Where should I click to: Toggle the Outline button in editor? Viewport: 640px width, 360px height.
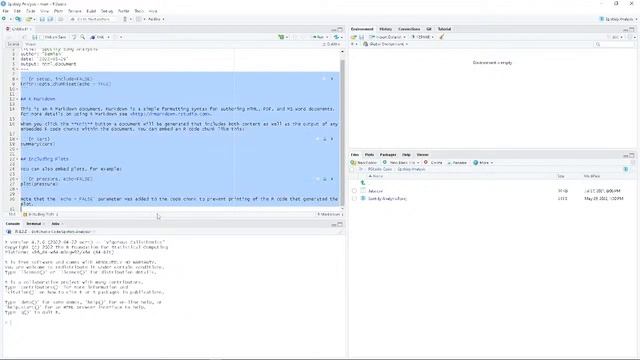point(331,44)
